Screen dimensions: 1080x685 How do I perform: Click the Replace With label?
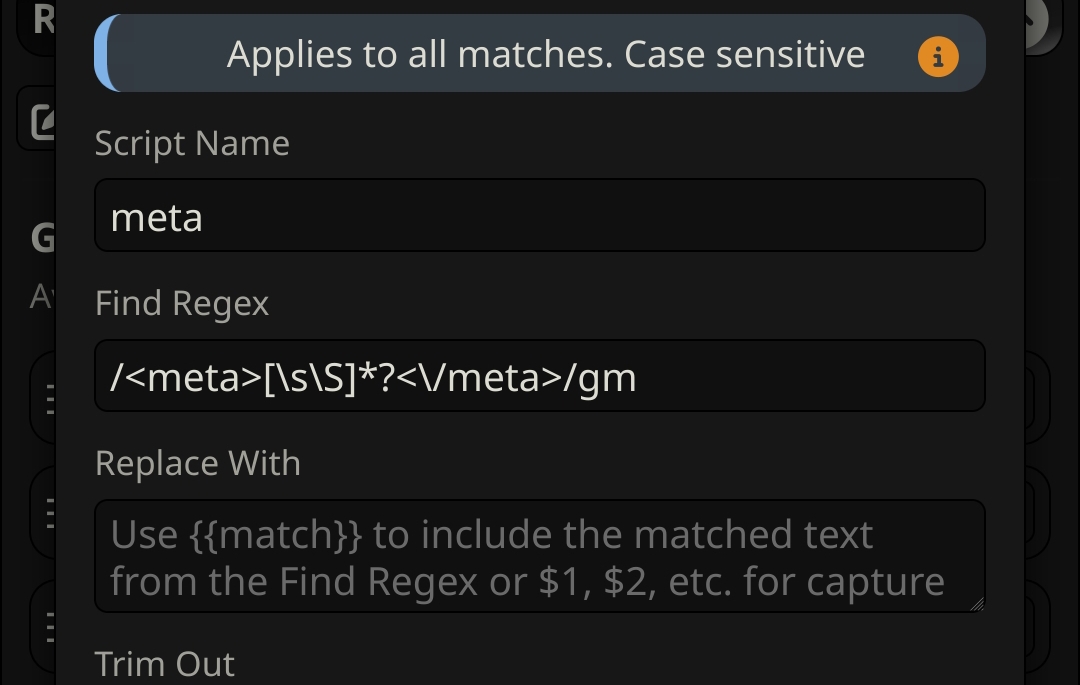coord(198,463)
